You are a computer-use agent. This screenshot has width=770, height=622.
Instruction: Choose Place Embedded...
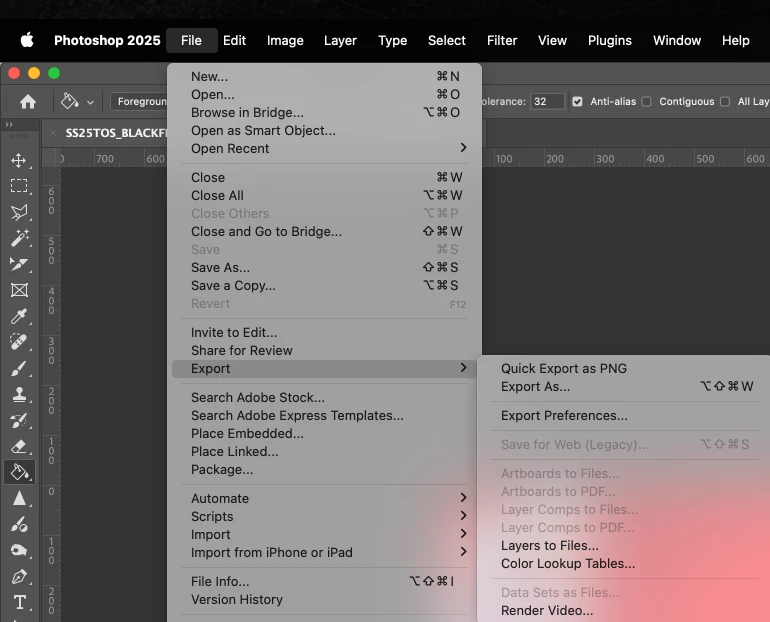(x=324, y=433)
